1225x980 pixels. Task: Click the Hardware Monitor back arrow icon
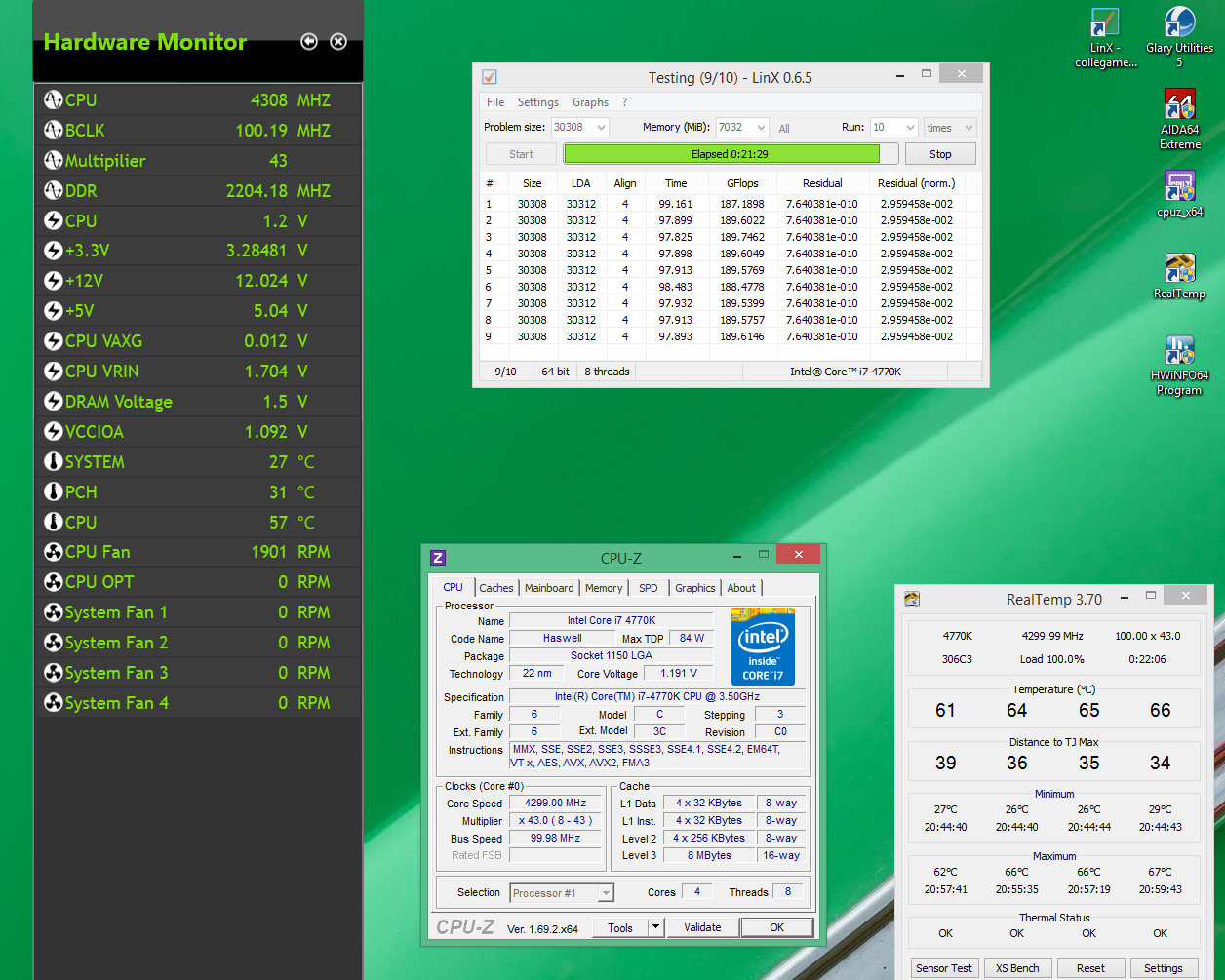309,41
